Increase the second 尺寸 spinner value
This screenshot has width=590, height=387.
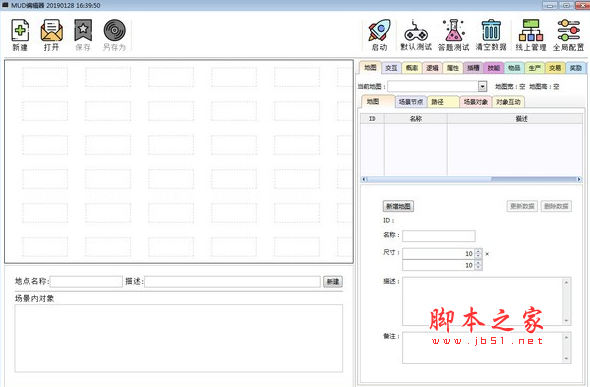tap(478, 263)
